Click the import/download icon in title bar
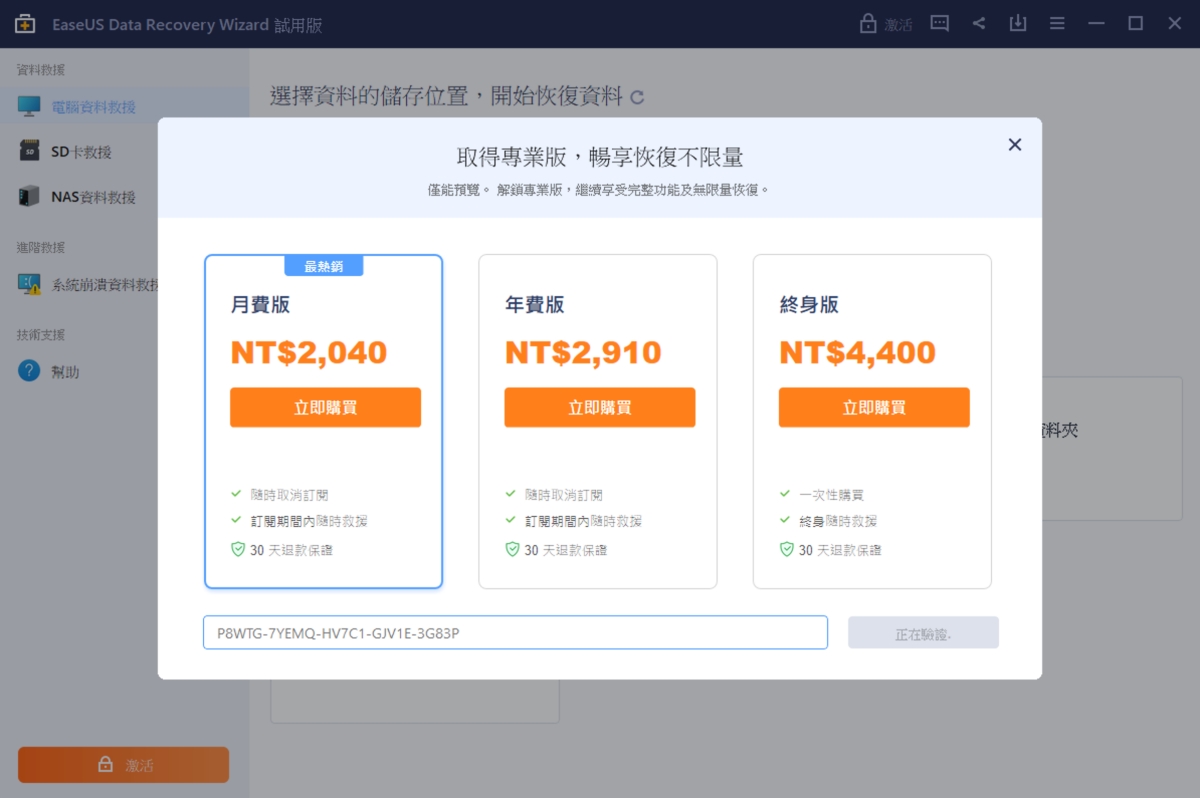1200x798 pixels. 1018,24
